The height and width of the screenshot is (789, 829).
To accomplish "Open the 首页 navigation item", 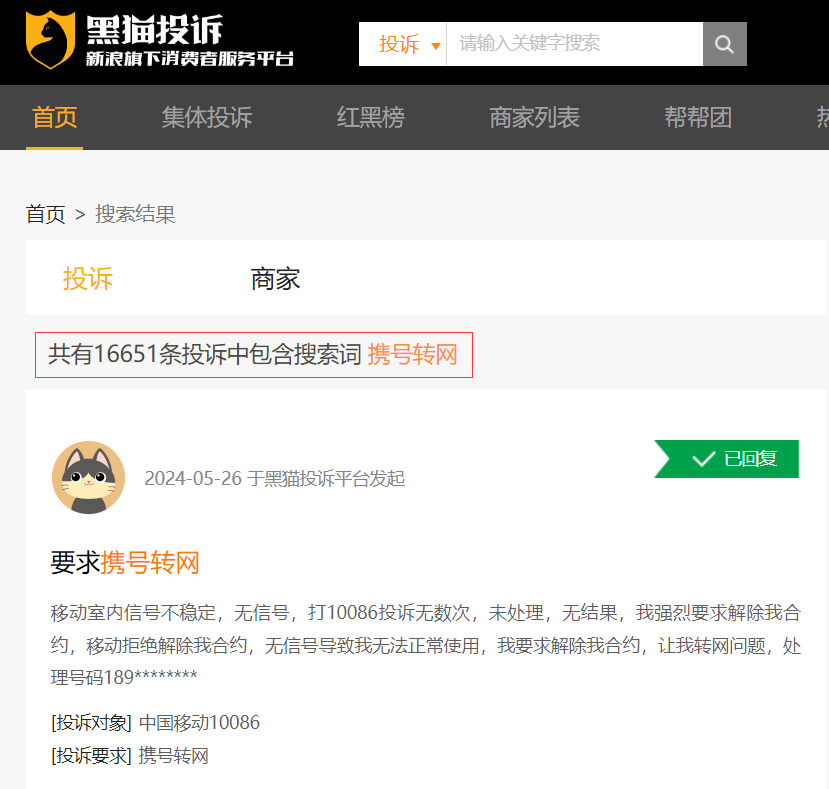I will click(x=54, y=117).
